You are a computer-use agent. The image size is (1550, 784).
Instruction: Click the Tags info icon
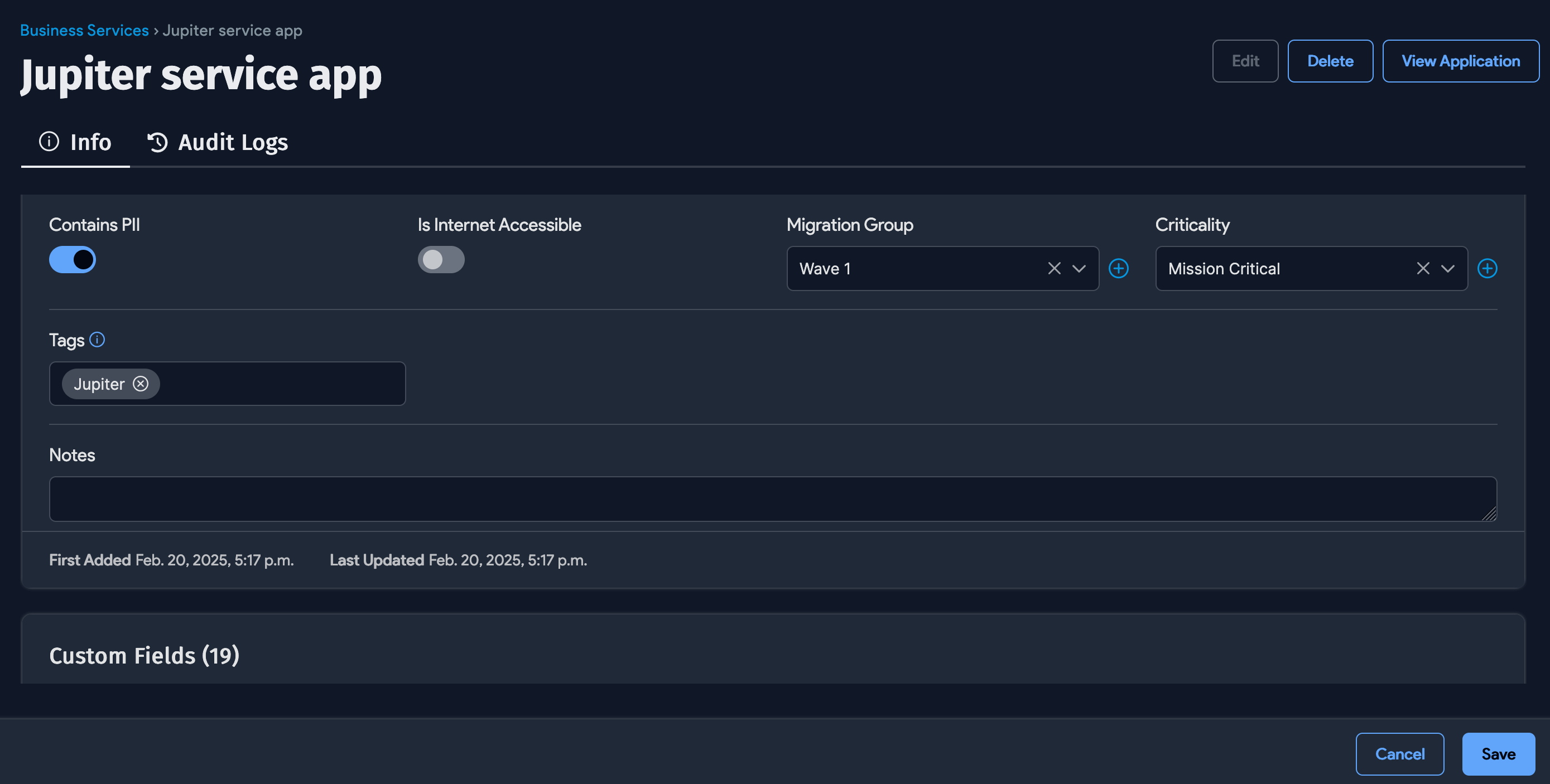(97, 340)
